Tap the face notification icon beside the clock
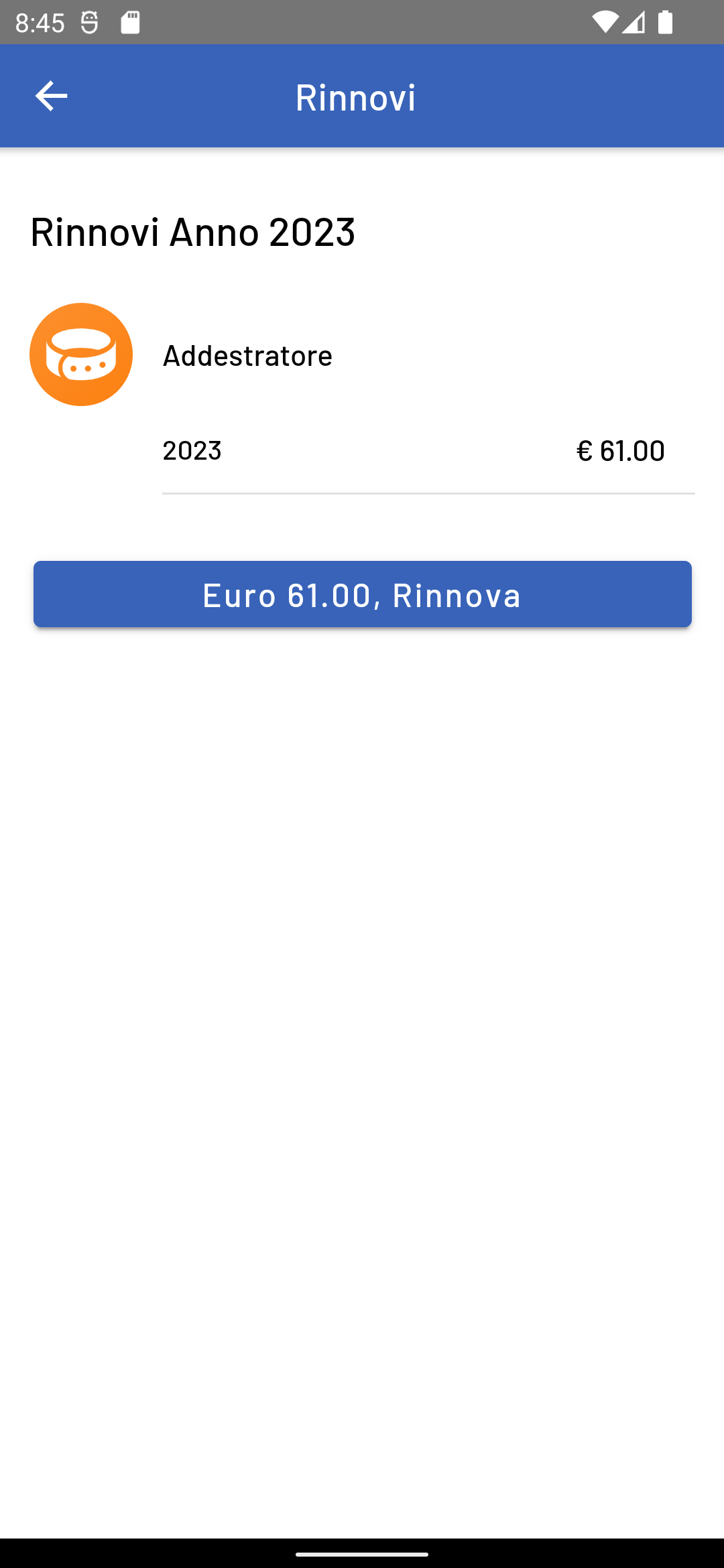The height and width of the screenshot is (1568, 724). click(89, 22)
